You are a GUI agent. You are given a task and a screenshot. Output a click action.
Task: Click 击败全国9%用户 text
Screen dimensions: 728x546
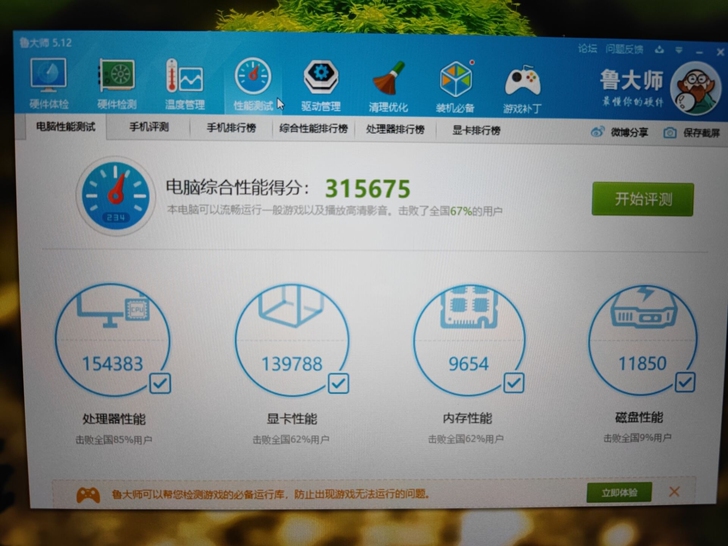coord(637,438)
